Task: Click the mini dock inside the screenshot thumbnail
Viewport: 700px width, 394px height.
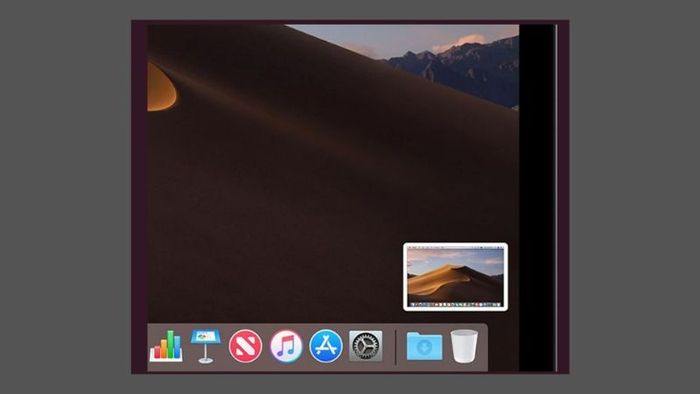Action: click(455, 305)
